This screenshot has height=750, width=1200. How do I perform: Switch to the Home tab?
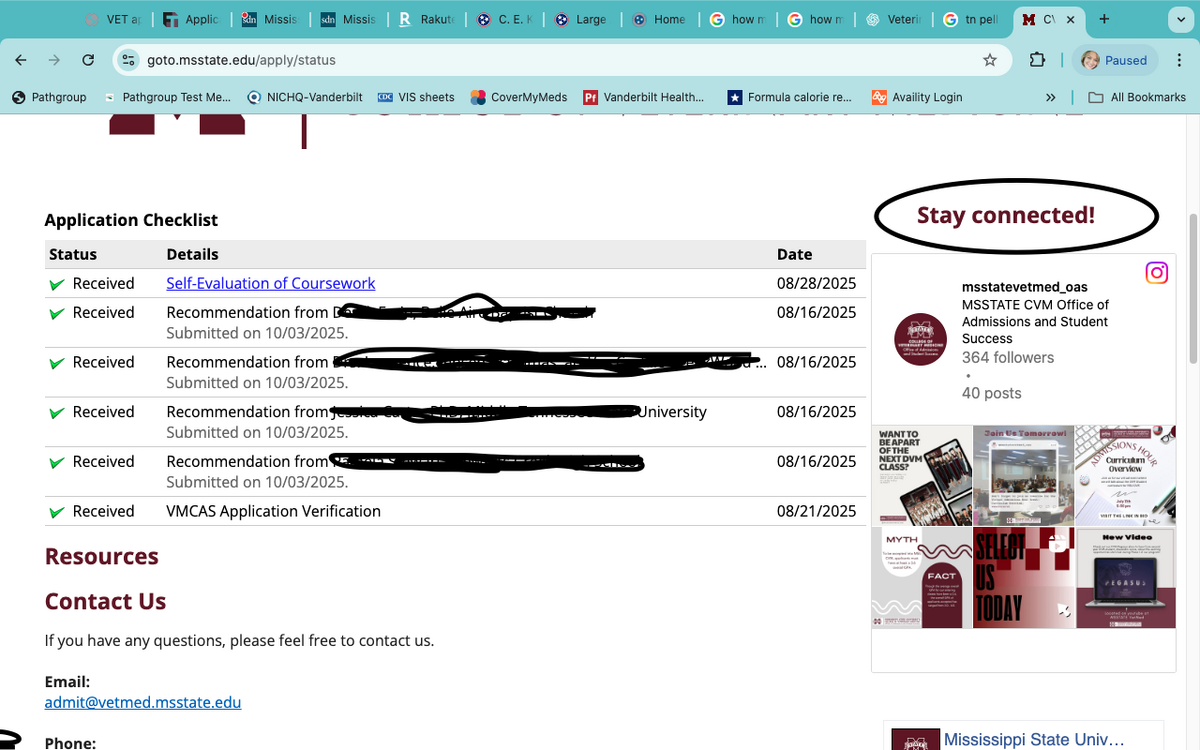660,19
